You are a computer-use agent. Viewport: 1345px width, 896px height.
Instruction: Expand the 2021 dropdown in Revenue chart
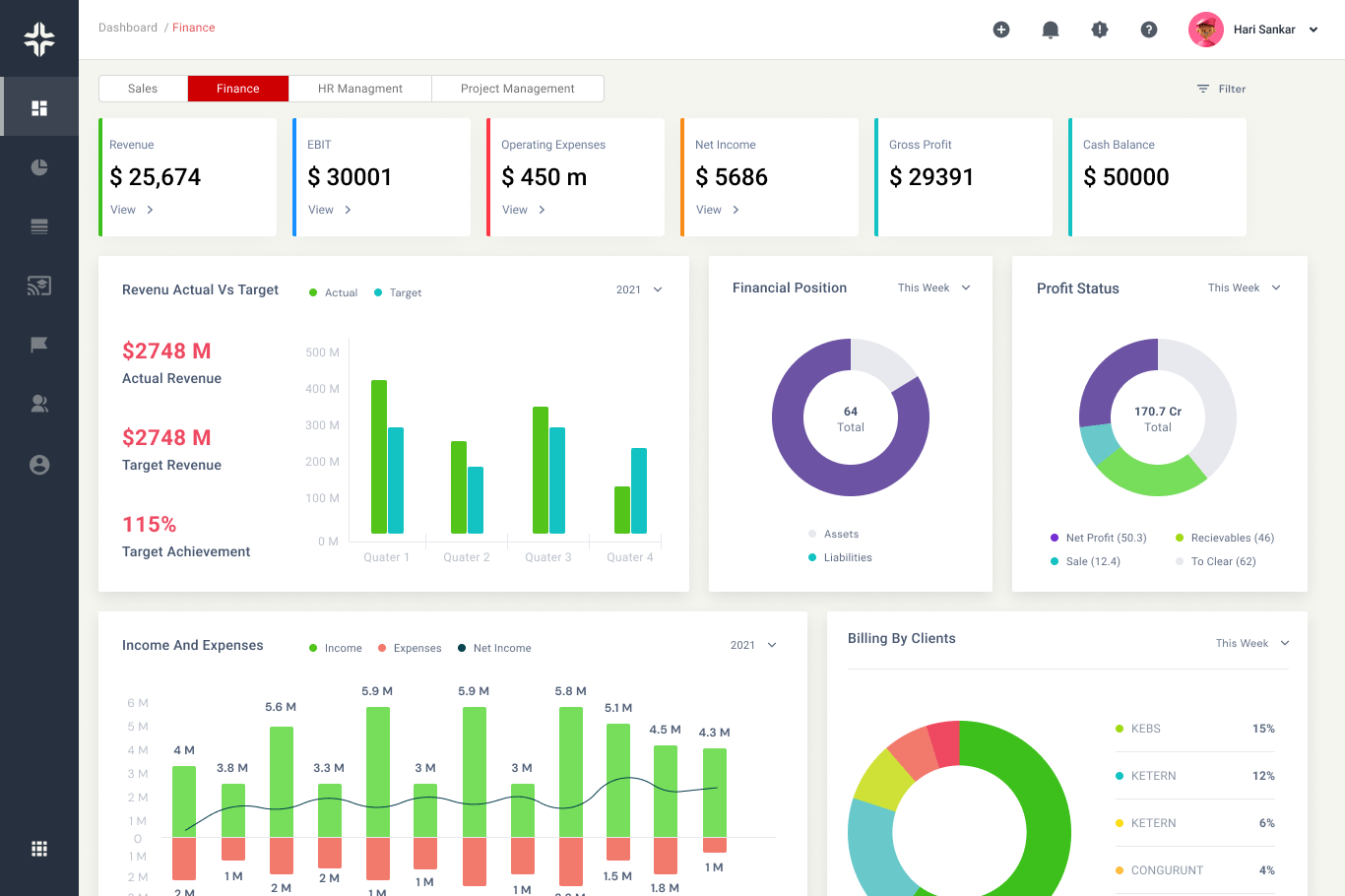click(639, 289)
